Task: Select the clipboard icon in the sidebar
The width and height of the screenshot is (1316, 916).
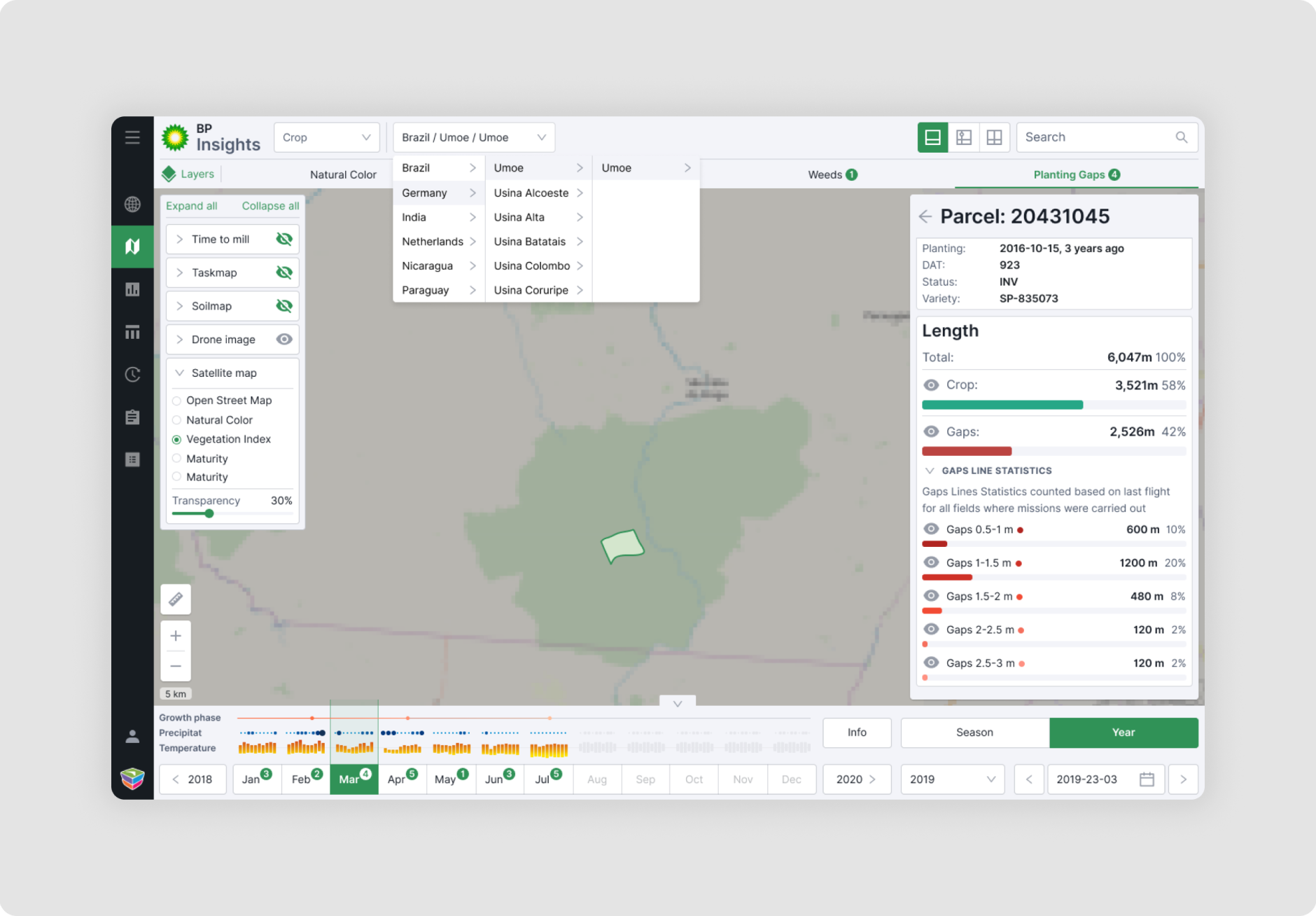Action: coord(133,417)
